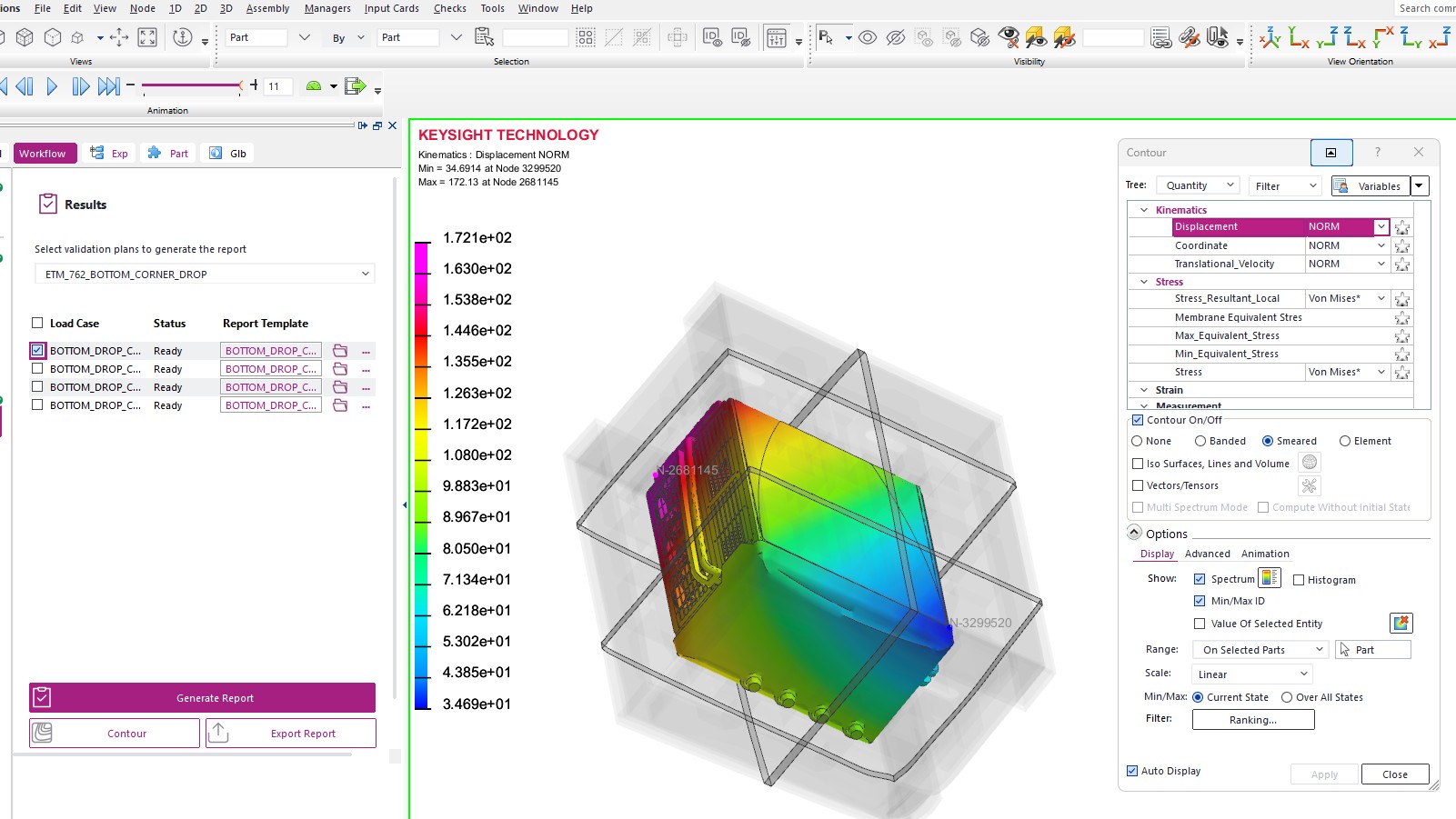Click the Ranking... filter button
The image size is (1456, 819).
[1253, 720]
